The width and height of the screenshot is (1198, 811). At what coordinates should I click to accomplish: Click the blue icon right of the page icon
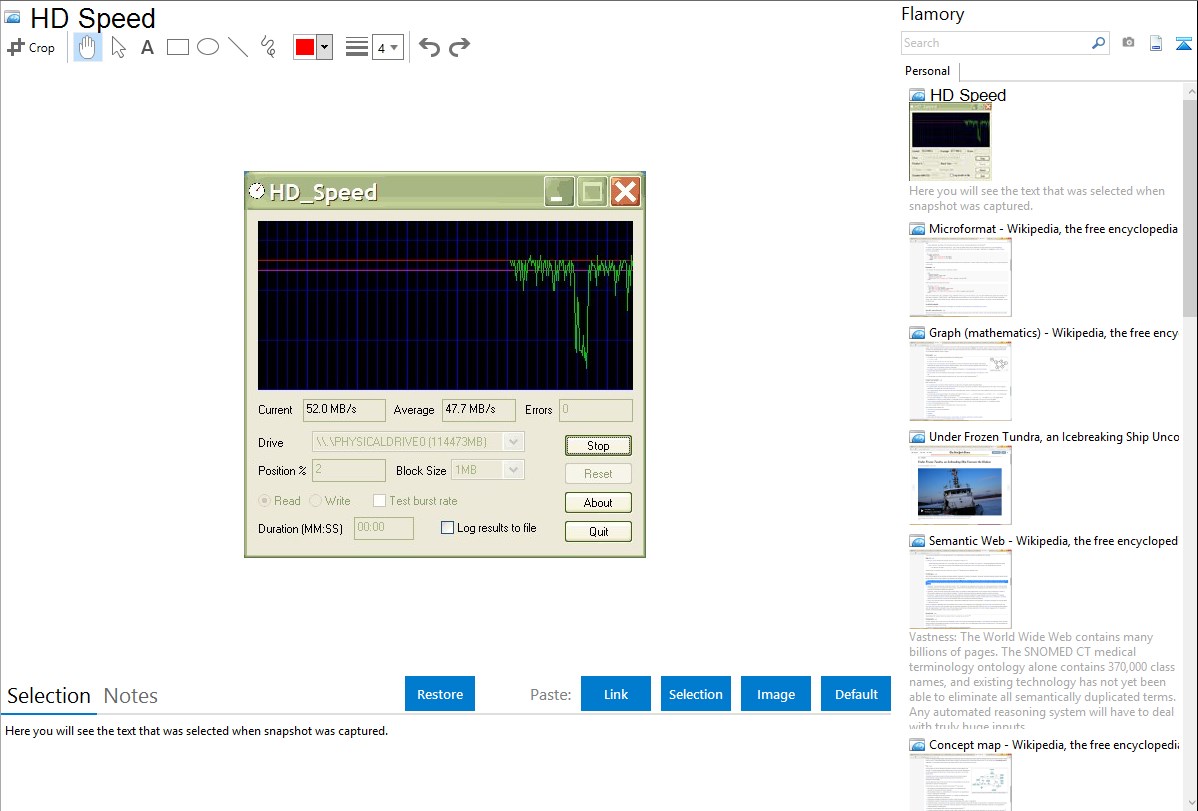(x=1183, y=43)
